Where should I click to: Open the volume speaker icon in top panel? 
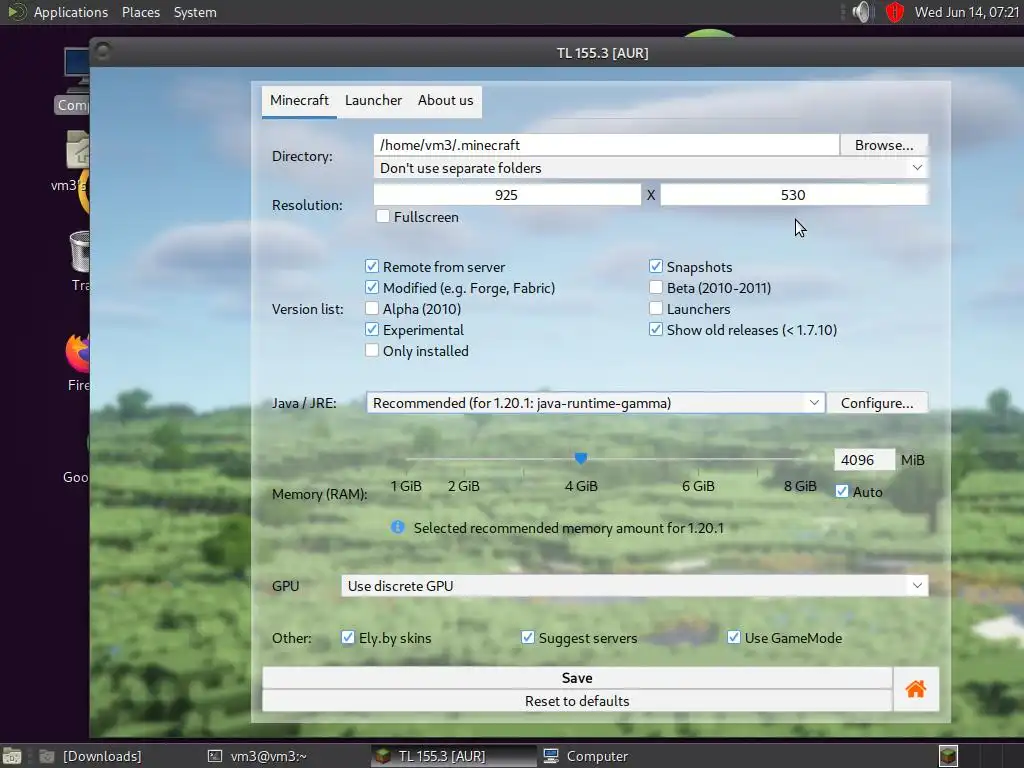coord(862,12)
